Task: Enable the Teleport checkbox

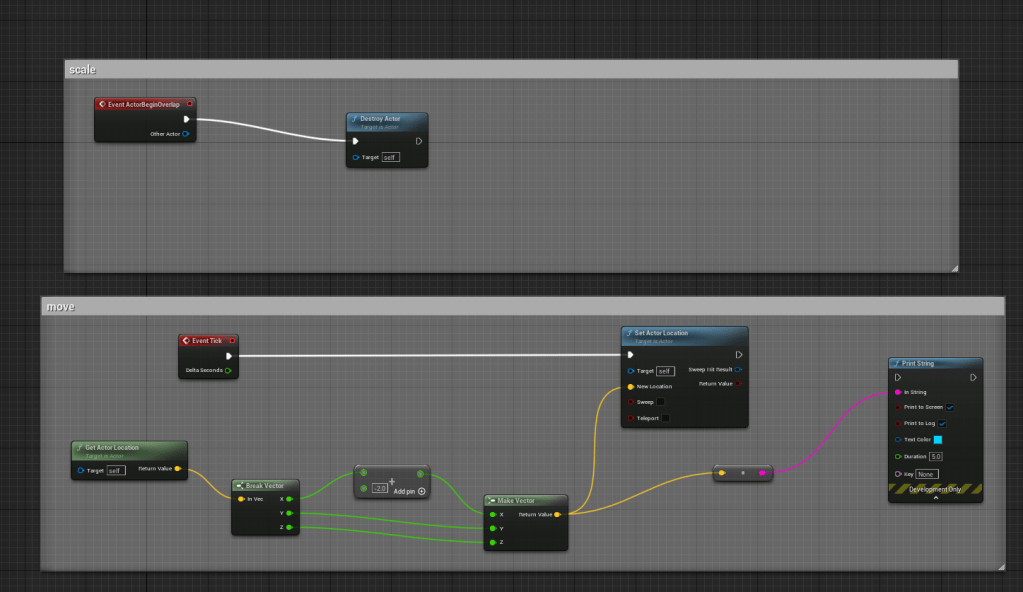Action: [x=665, y=418]
